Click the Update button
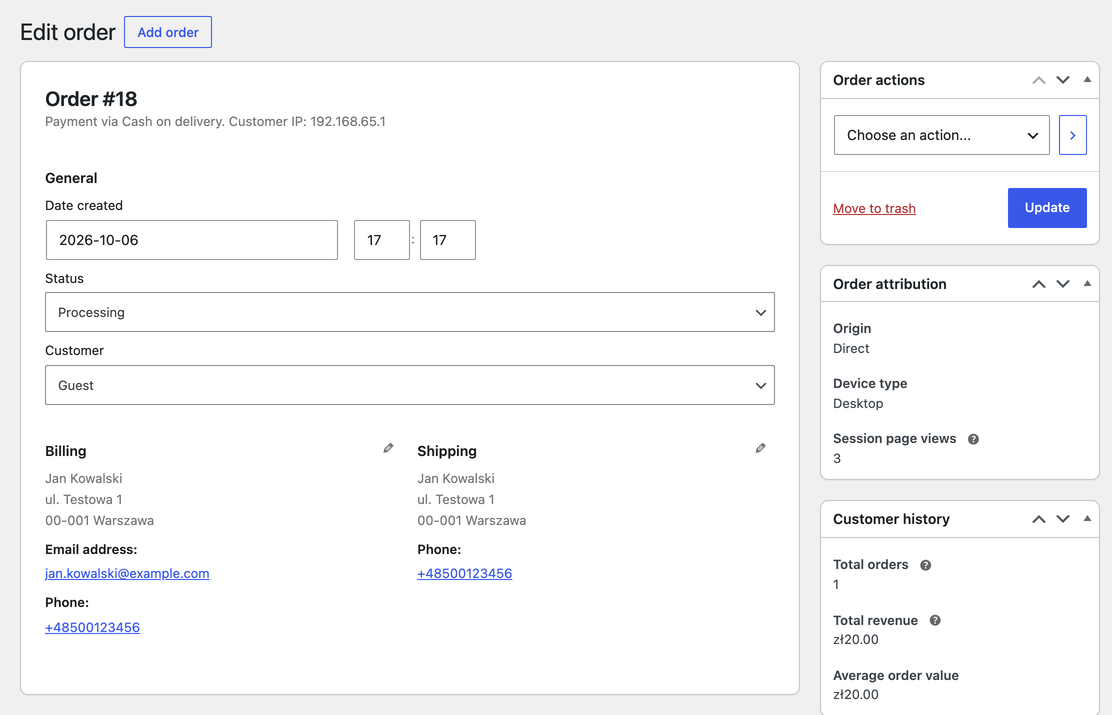 [x=1047, y=208]
